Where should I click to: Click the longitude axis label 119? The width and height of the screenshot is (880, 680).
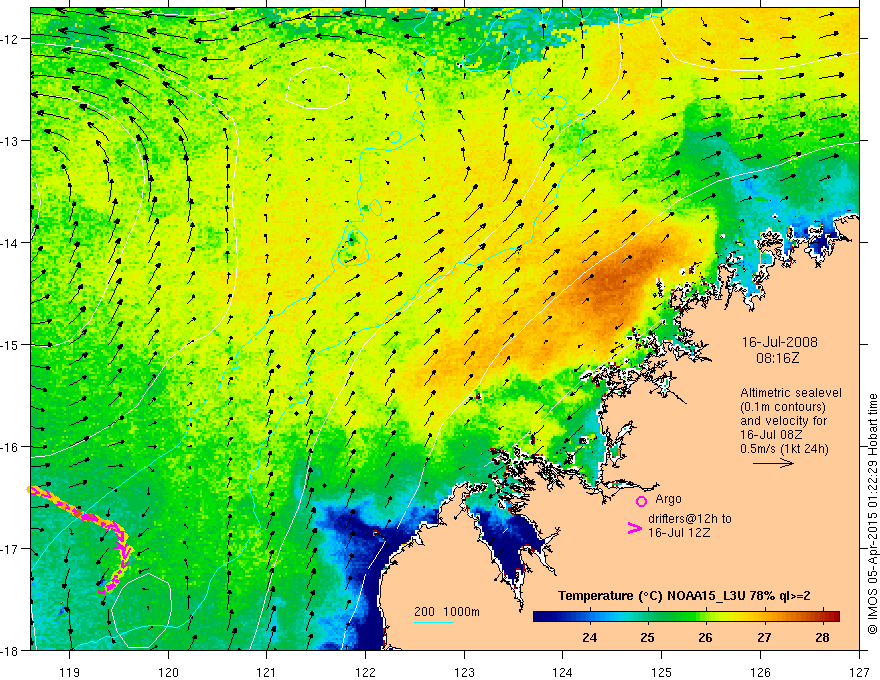click(70, 672)
